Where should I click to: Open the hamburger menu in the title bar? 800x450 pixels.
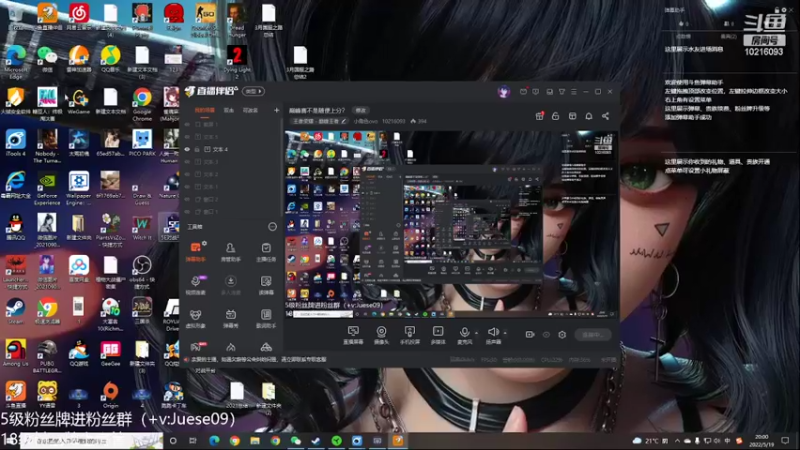(574, 92)
